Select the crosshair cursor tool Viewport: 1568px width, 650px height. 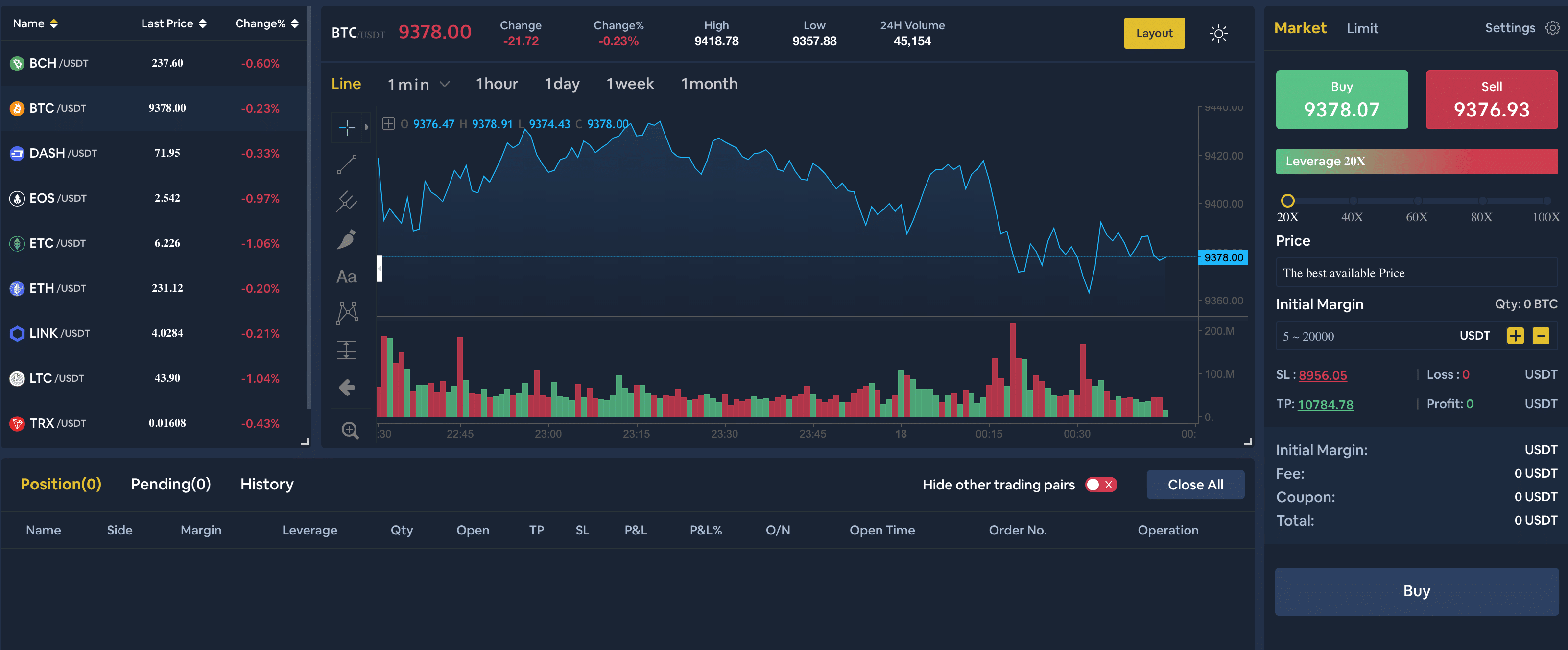click(x=346, y=127)
